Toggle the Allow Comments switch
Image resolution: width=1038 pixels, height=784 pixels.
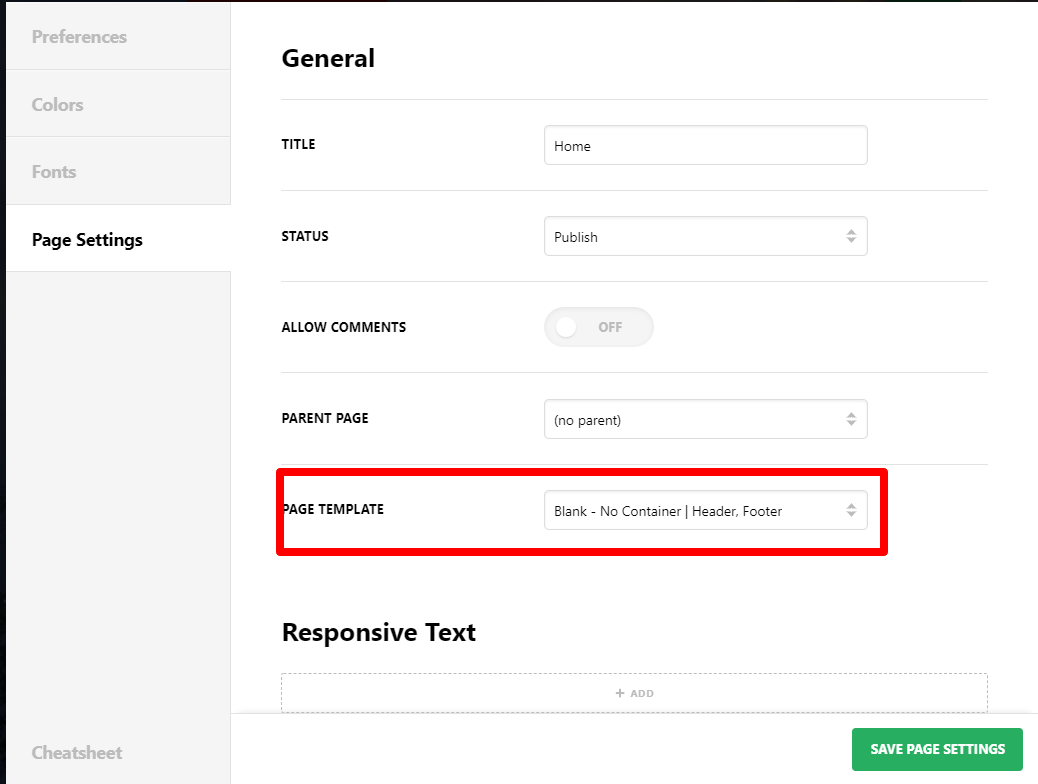coord(599,327)
